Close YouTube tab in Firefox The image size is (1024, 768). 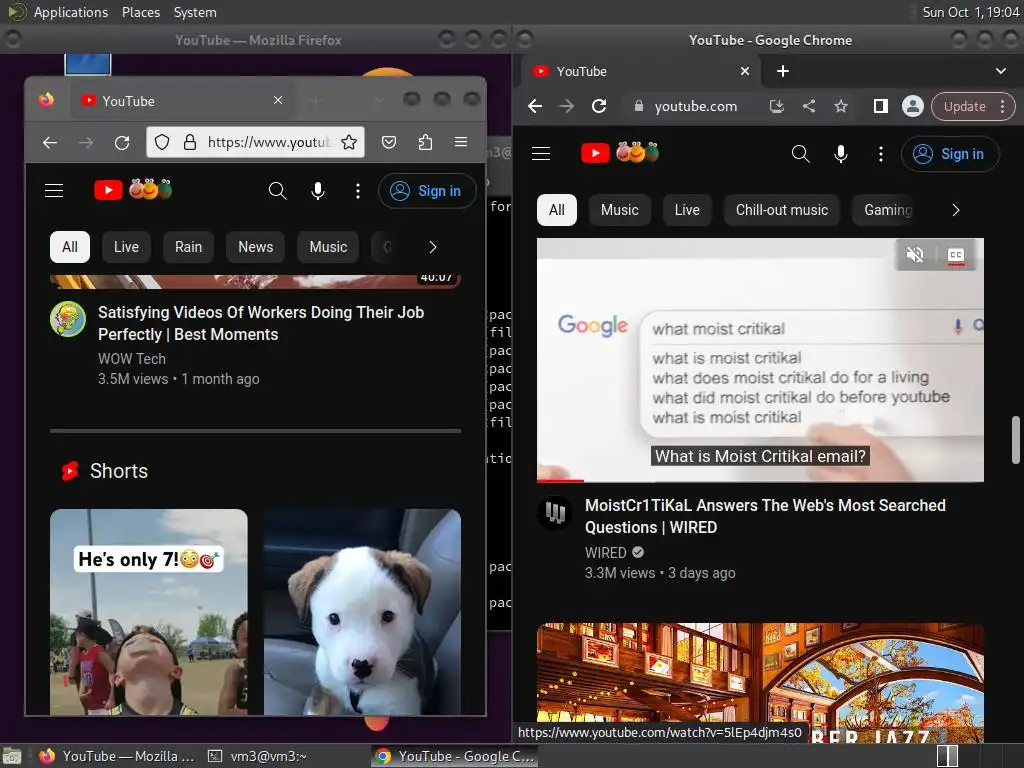pos(278,101)
